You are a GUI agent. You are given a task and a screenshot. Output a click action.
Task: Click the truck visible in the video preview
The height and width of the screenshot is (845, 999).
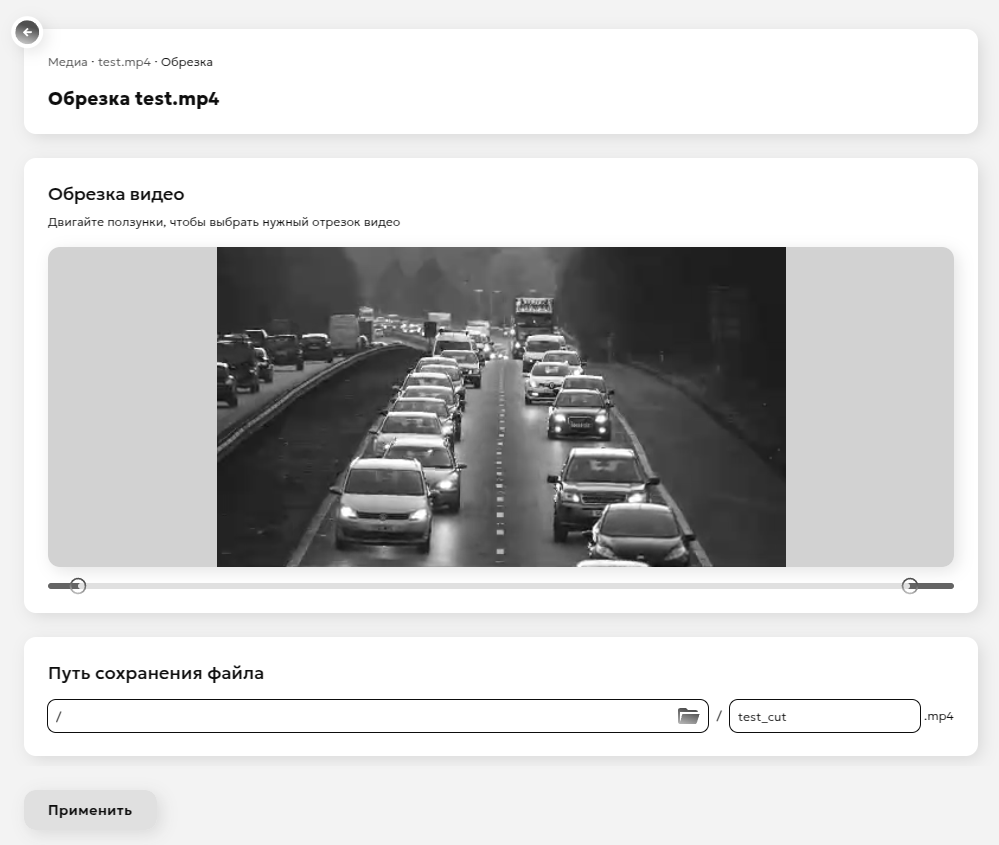[x=532, y=312]
